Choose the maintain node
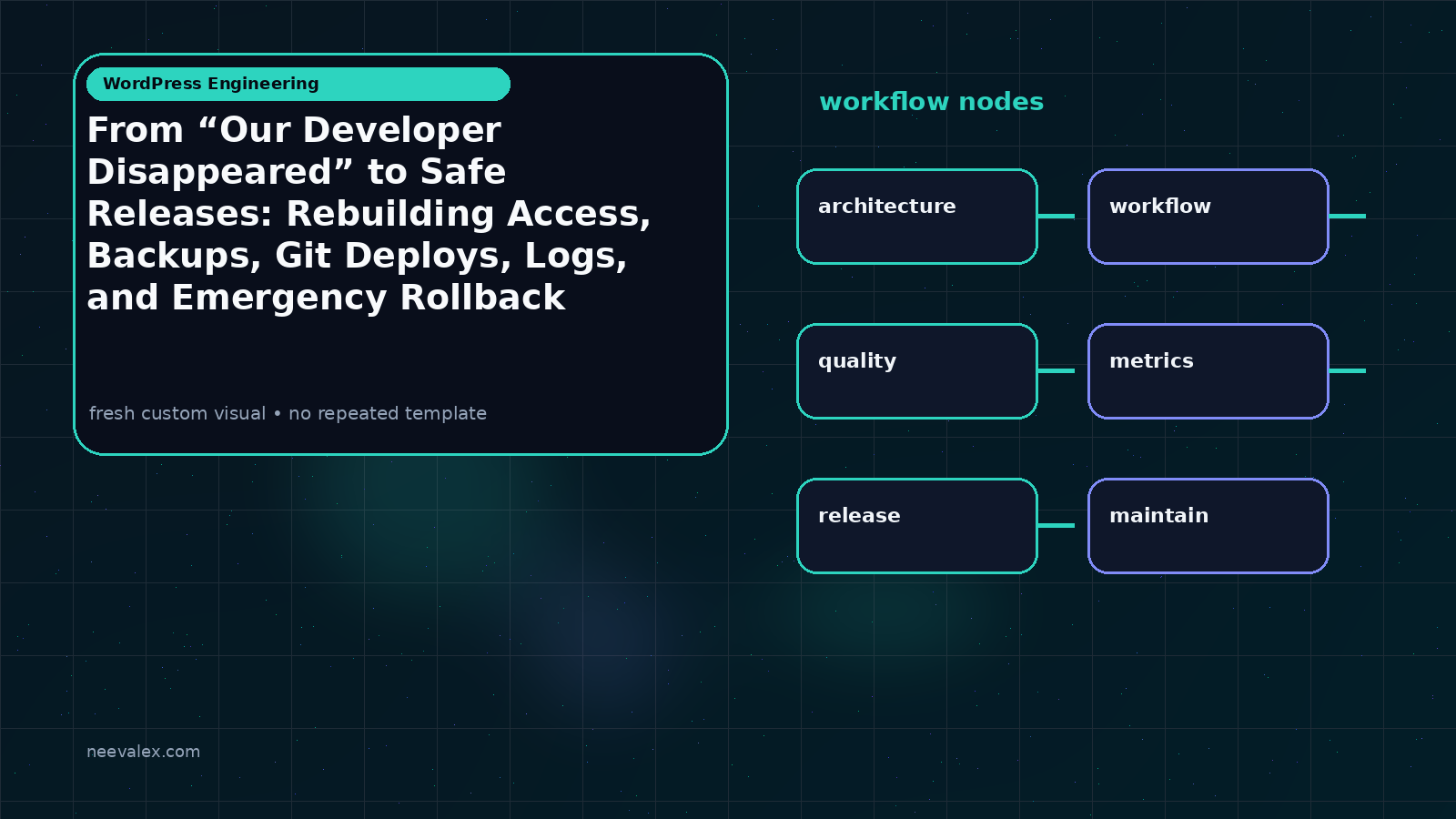 click(x=1208, y=526)
